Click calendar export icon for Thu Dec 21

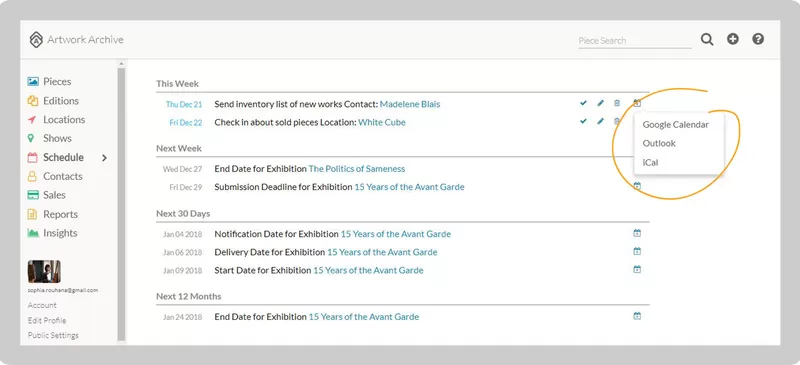coord(637,103)
